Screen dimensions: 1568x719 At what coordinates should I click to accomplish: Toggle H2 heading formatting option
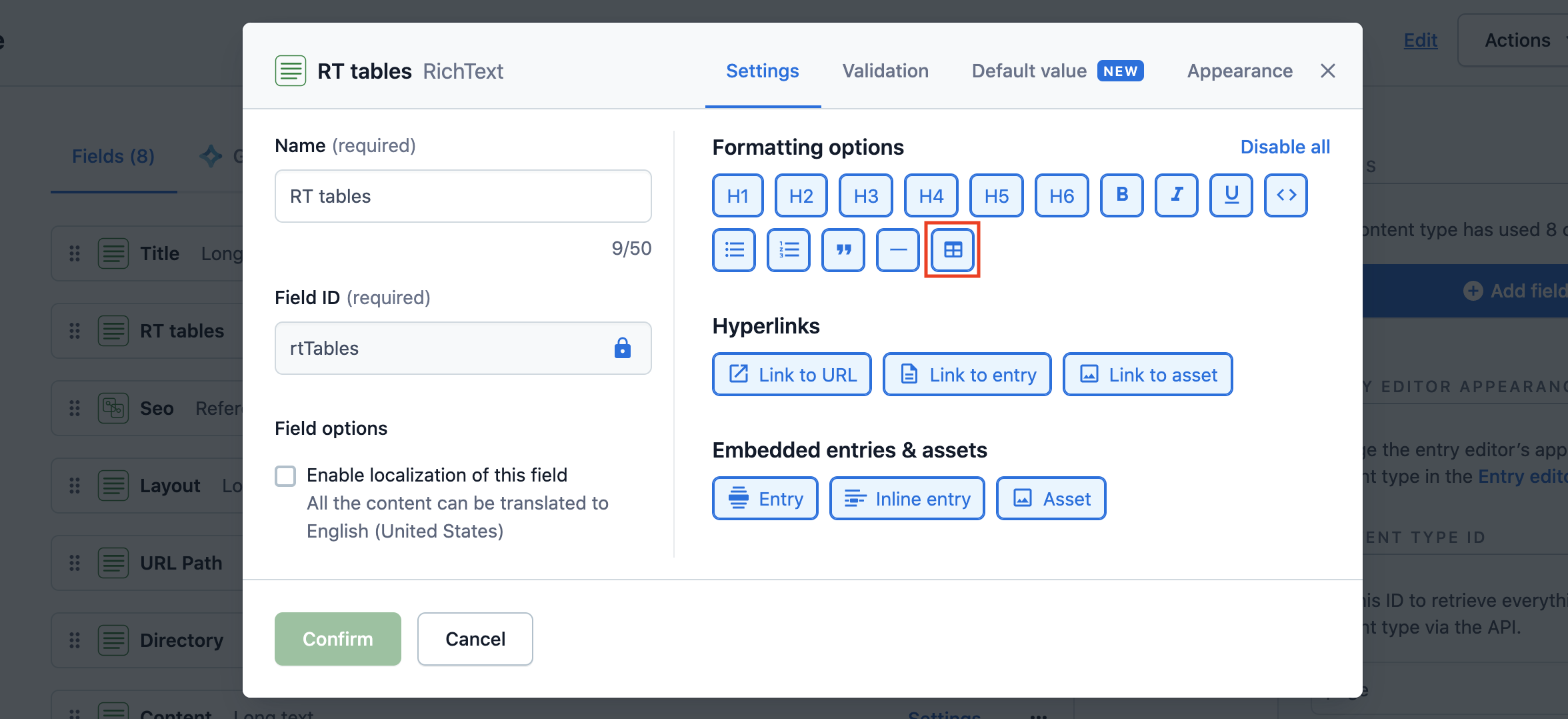[801, 195]
